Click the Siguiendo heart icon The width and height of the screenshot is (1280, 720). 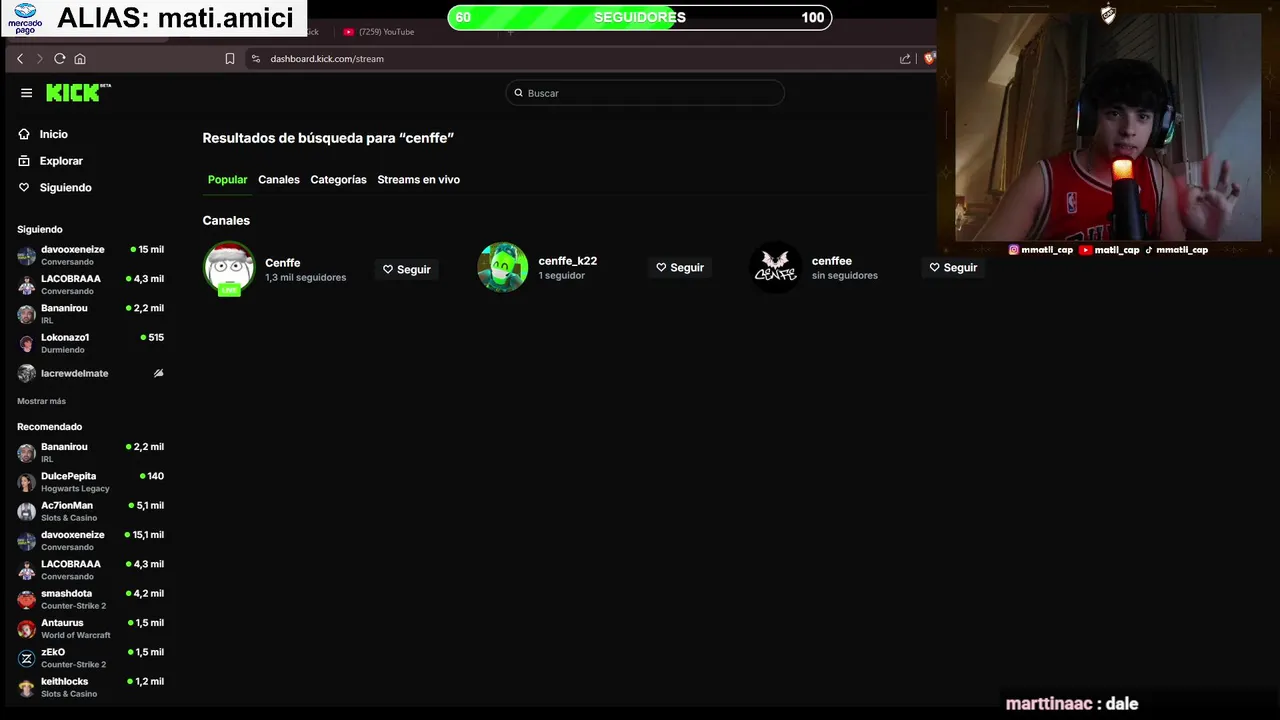pyautogui.click(x=24, y=187)
